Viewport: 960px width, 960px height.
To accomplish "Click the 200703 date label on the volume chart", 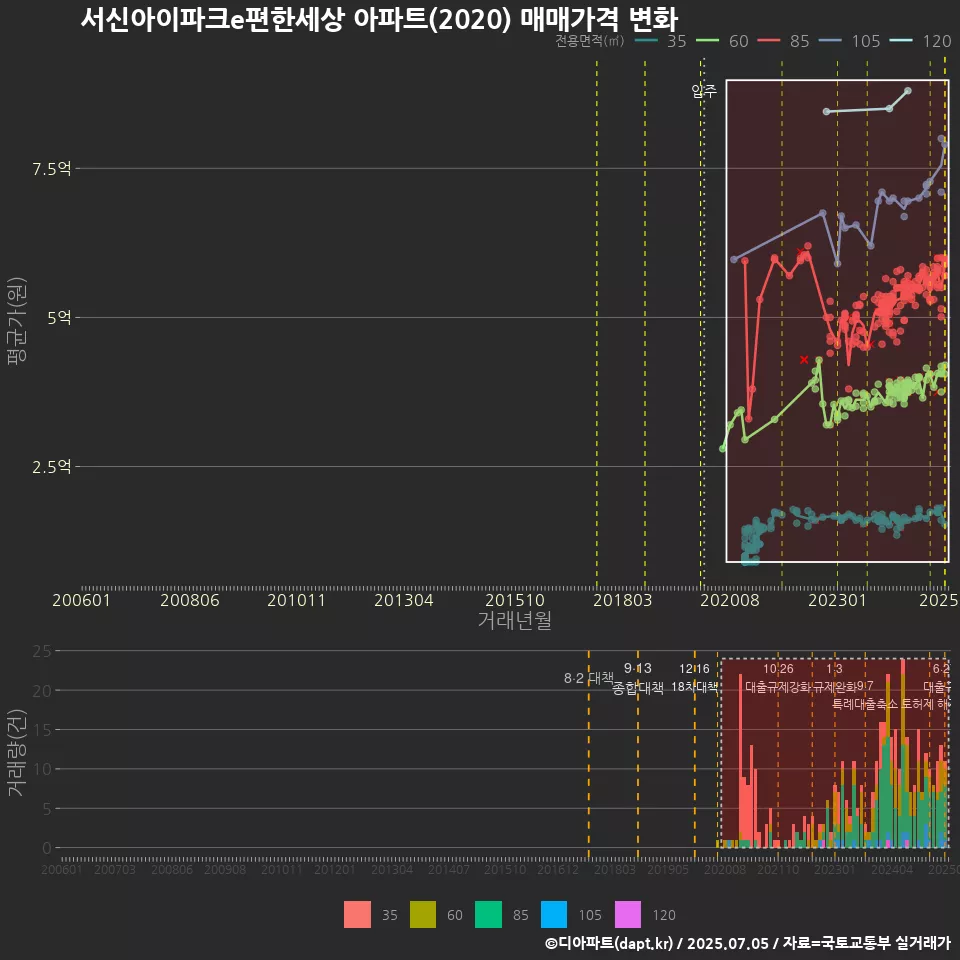I will [x=114, y=869].
